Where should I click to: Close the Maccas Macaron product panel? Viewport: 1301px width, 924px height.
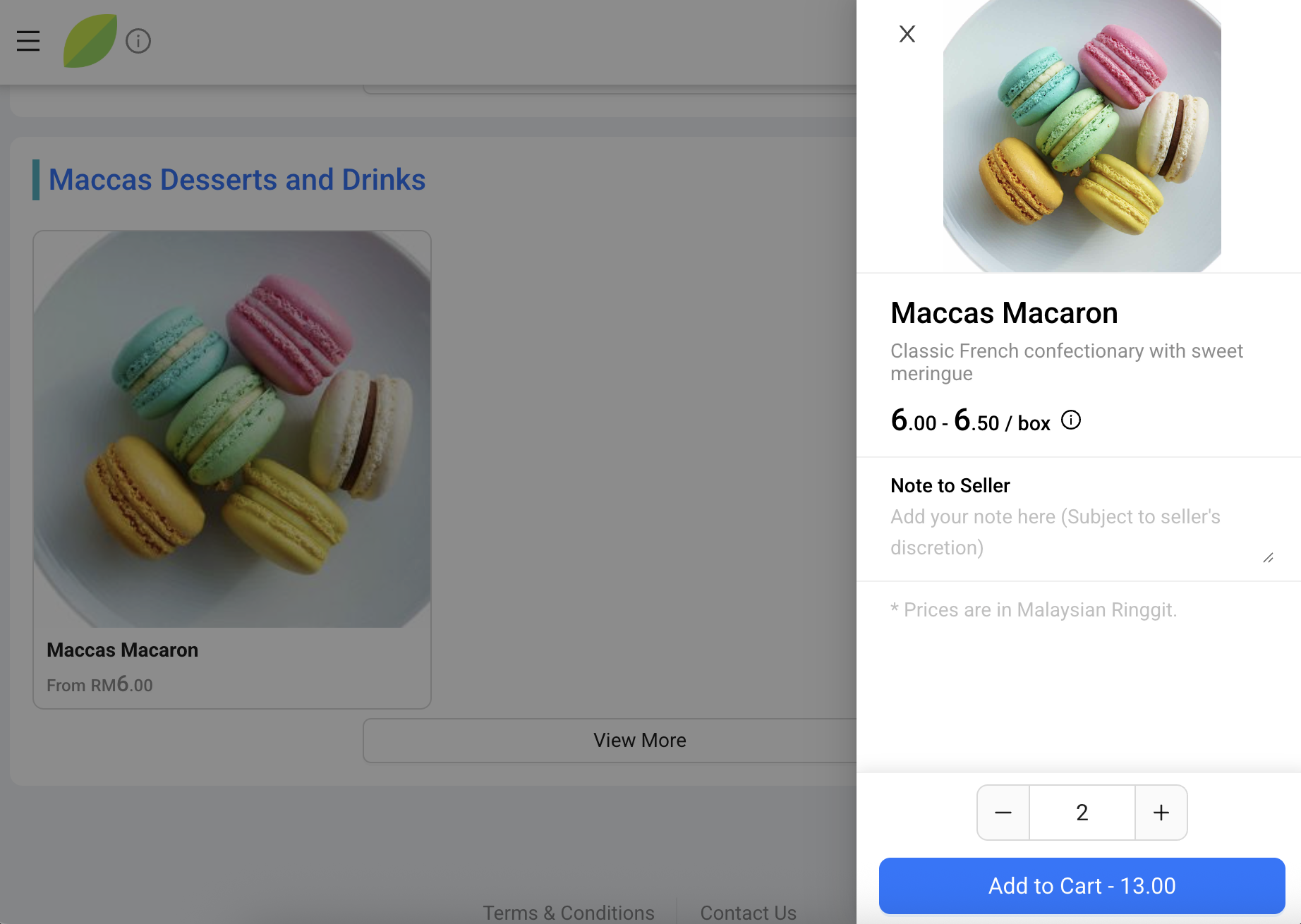[907, 34]
